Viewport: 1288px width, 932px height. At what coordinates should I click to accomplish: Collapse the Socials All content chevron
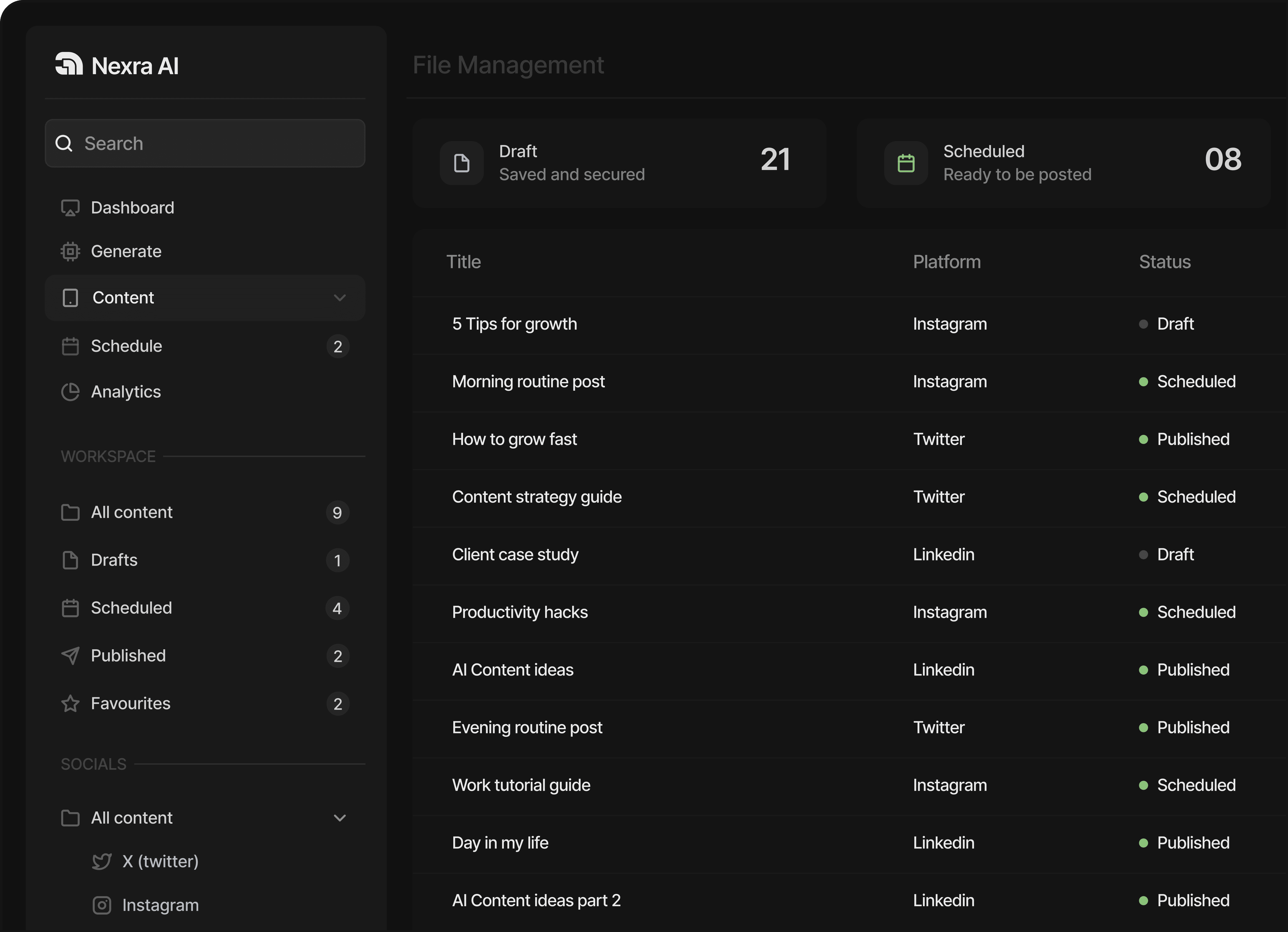[x=339, y=818]
